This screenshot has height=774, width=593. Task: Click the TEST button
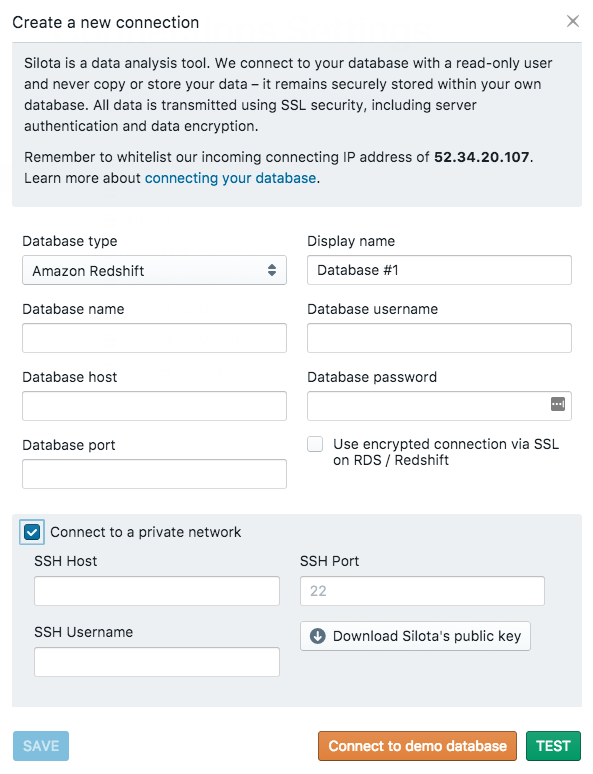click(553, 746)
